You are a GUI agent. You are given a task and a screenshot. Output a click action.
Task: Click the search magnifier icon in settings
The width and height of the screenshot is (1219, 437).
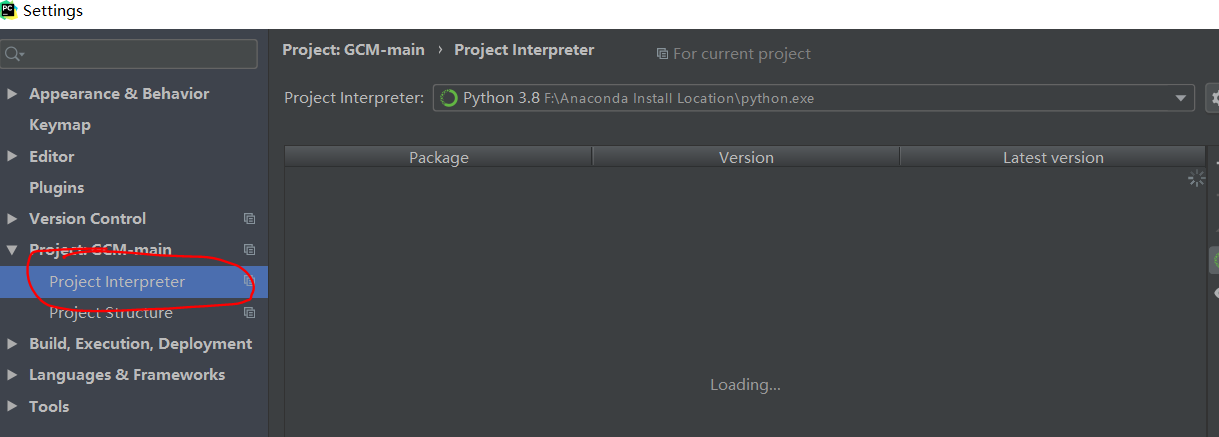[x=14, y=54]
